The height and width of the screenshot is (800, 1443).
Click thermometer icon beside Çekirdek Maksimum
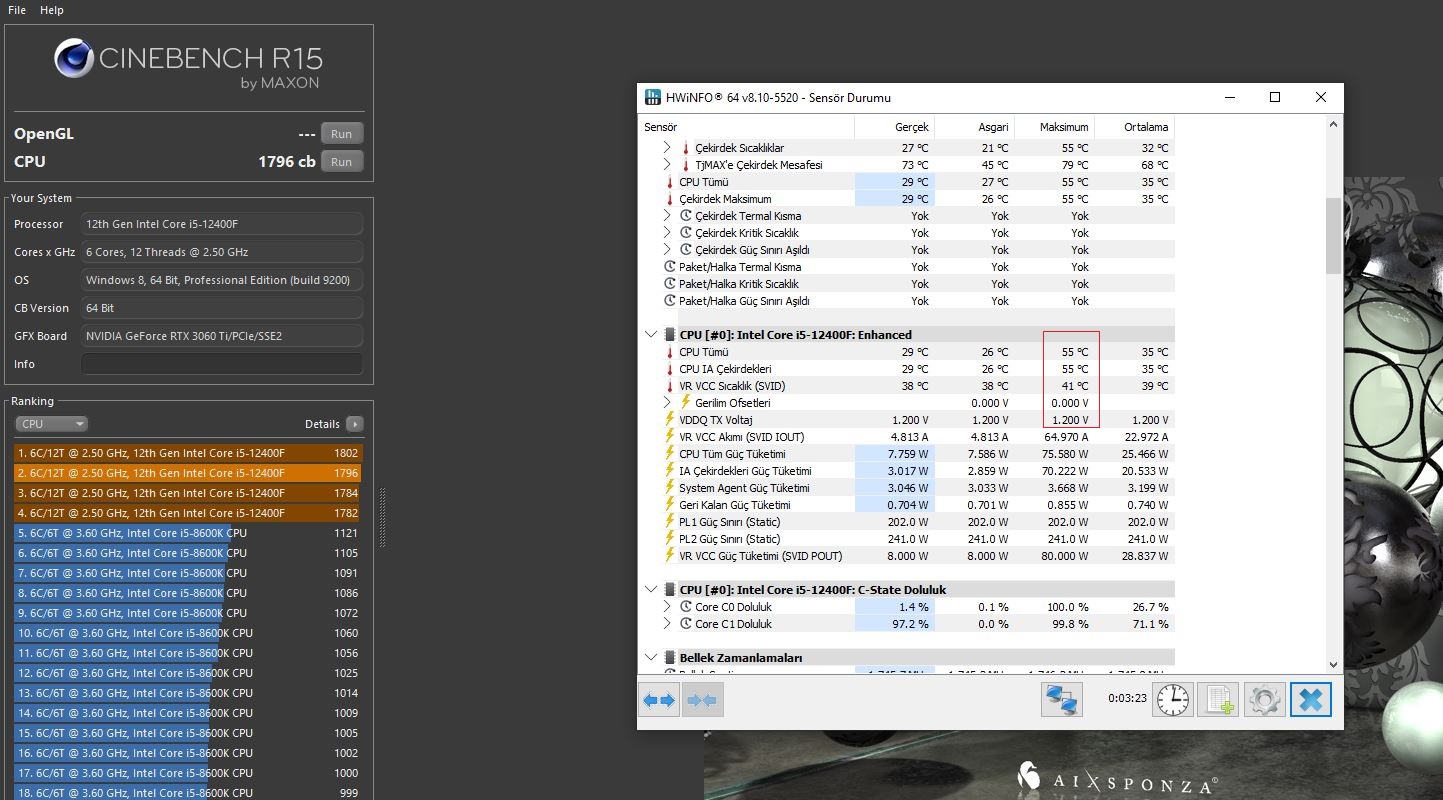click(670, 199)
